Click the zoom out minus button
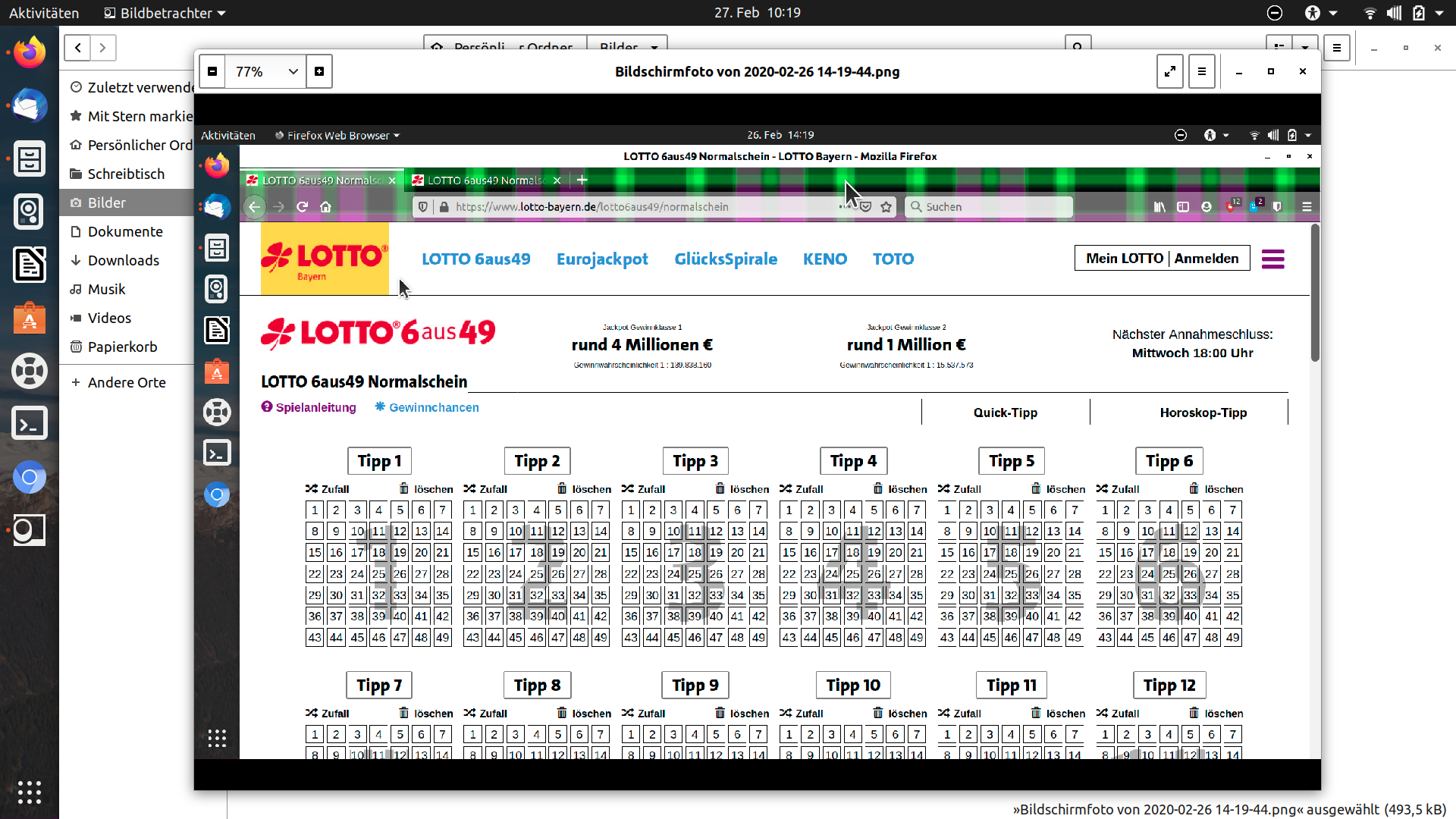Screen dimensions: 1456x819 point(212,71)
